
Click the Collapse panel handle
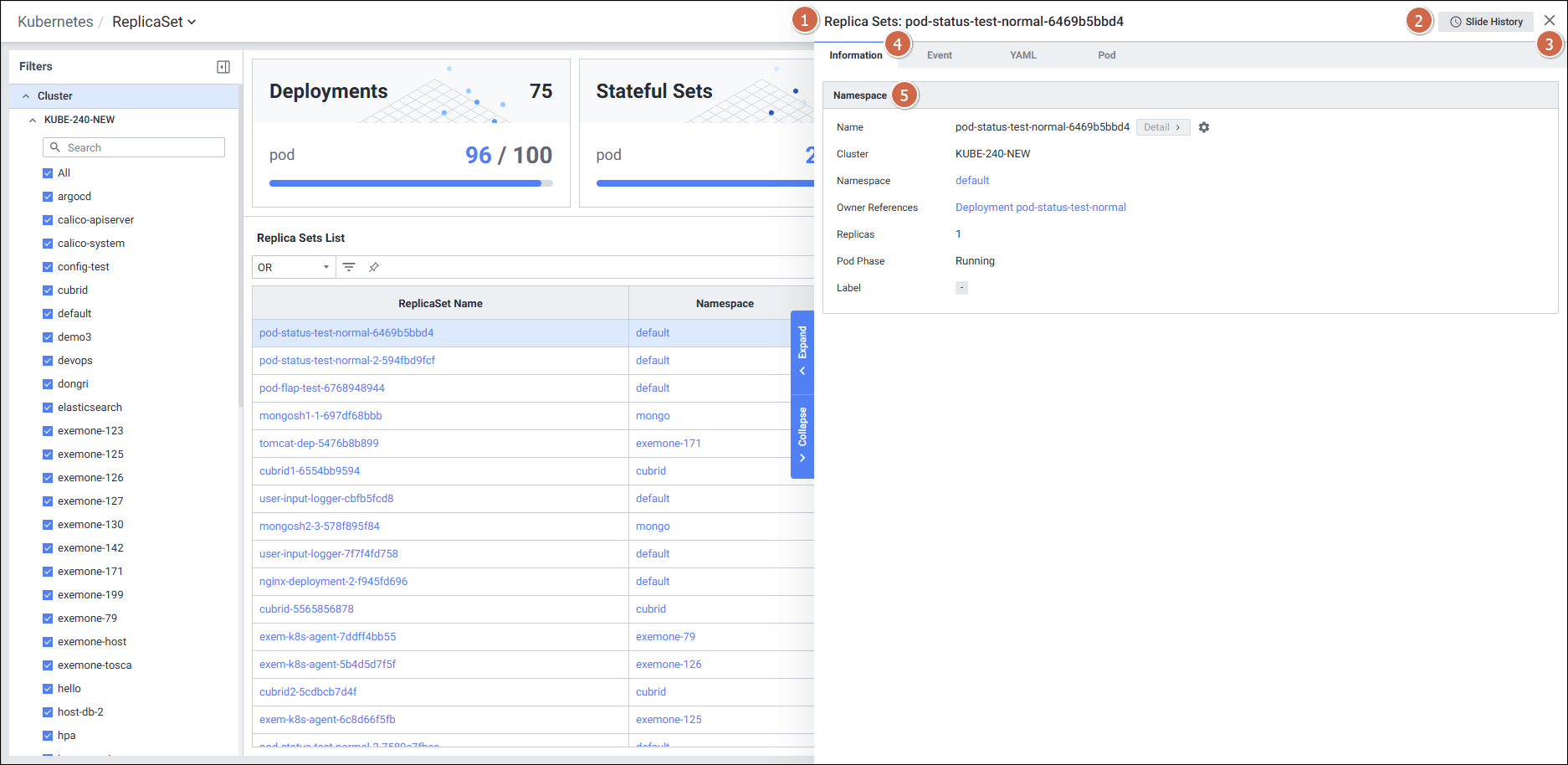pyautogui.click(x=802, y=435)
